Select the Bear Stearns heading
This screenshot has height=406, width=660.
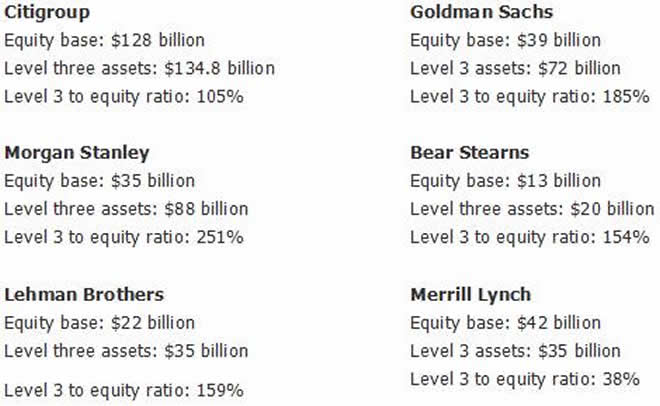point(469,153)
